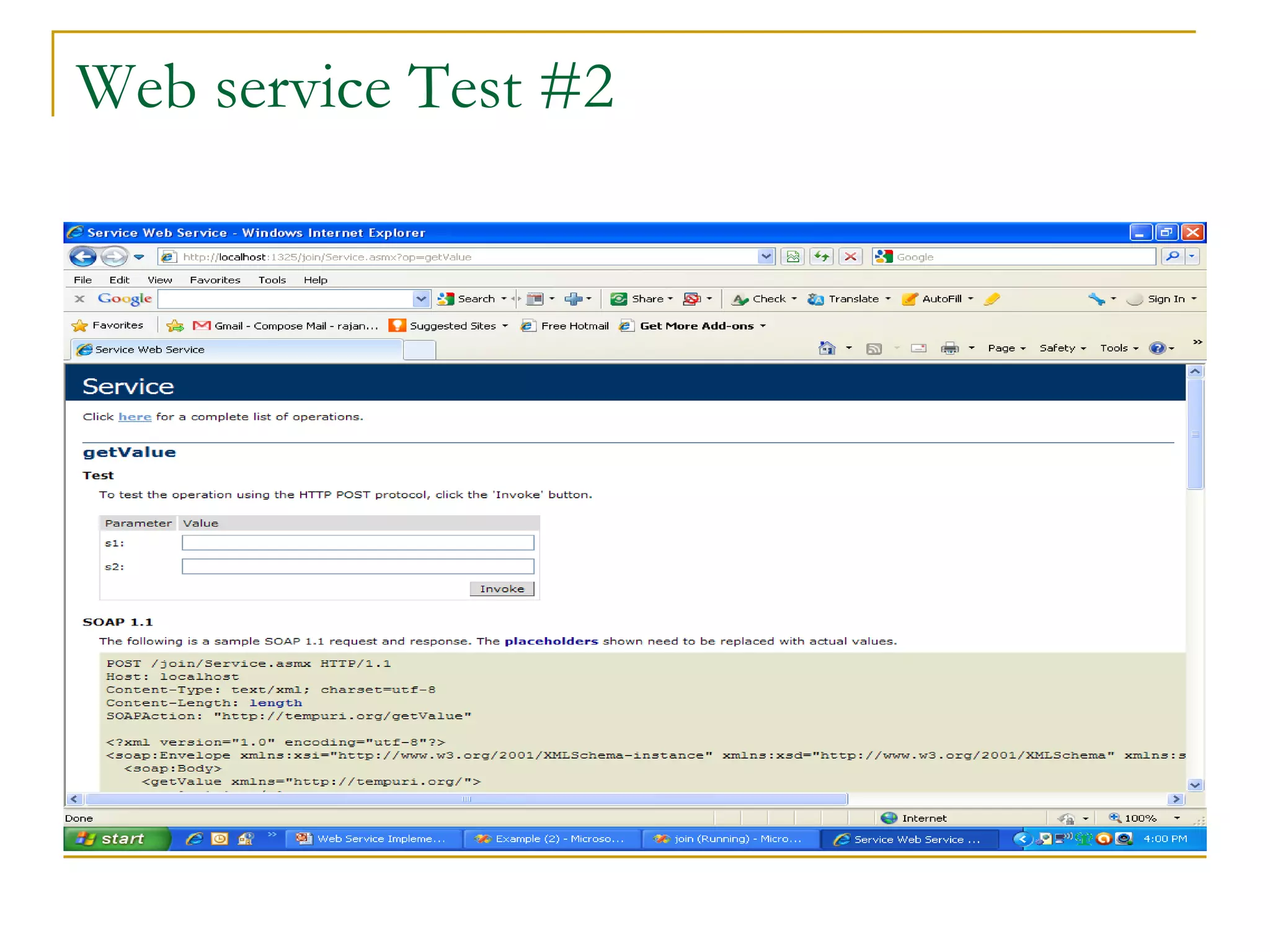
Task: Close the Google toolbar with X
Action: (x=79, y=299)
